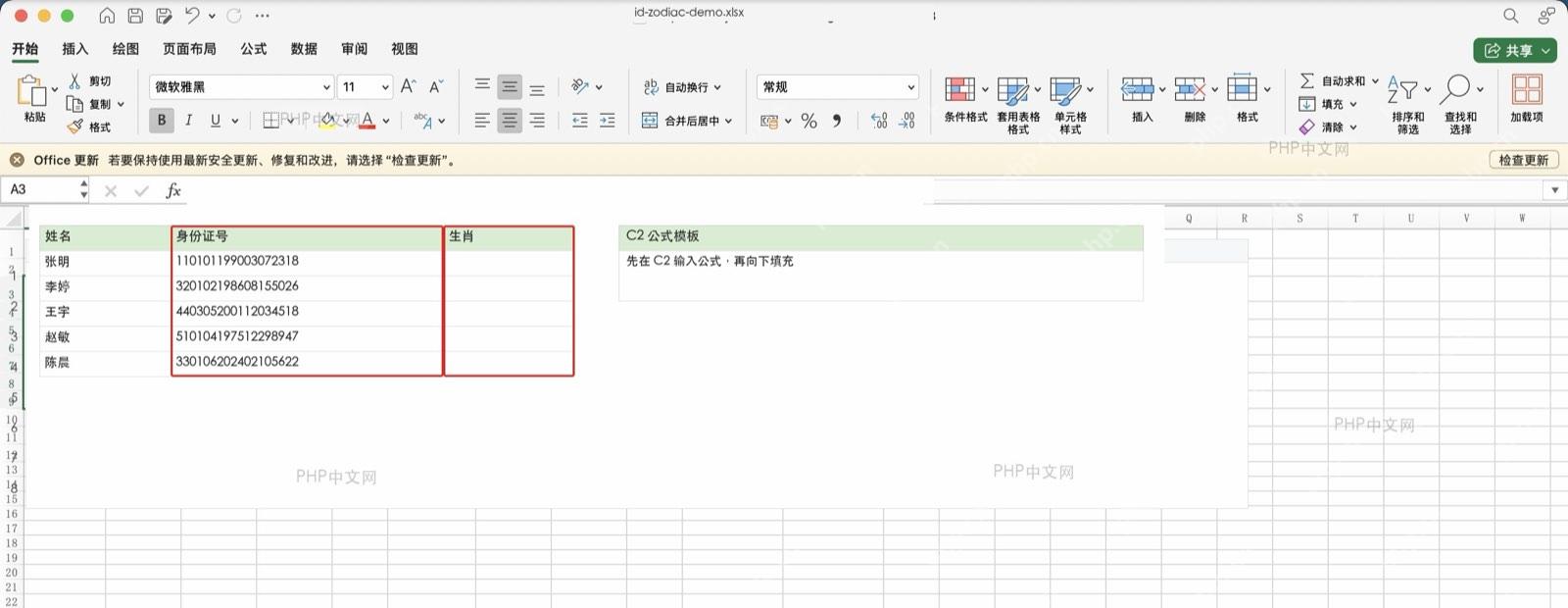Open font name dropdown 微软雅黑
Viewport: 1568px width, 608px height.
click(x=326, y=87)
